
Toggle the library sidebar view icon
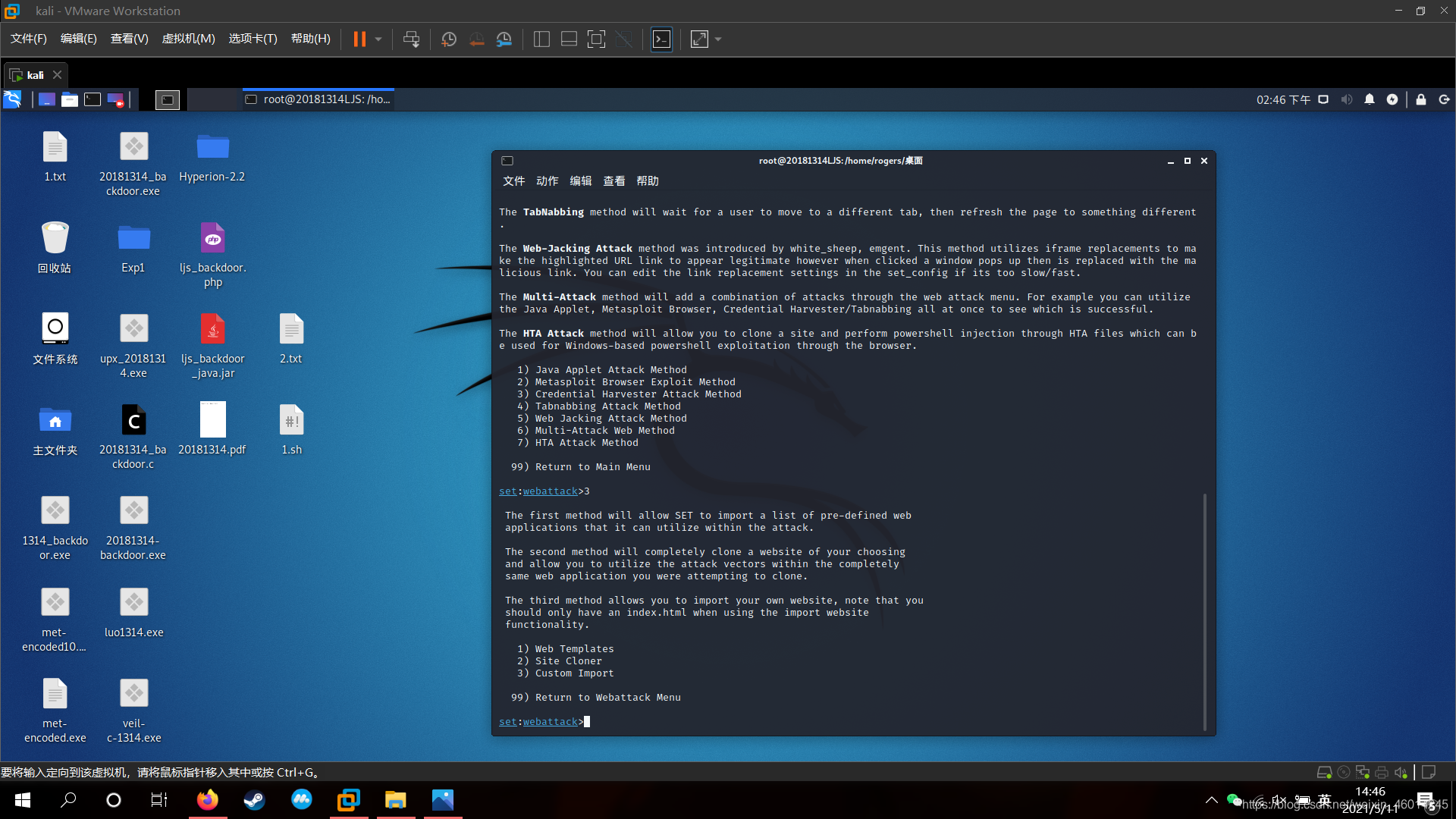541,39
